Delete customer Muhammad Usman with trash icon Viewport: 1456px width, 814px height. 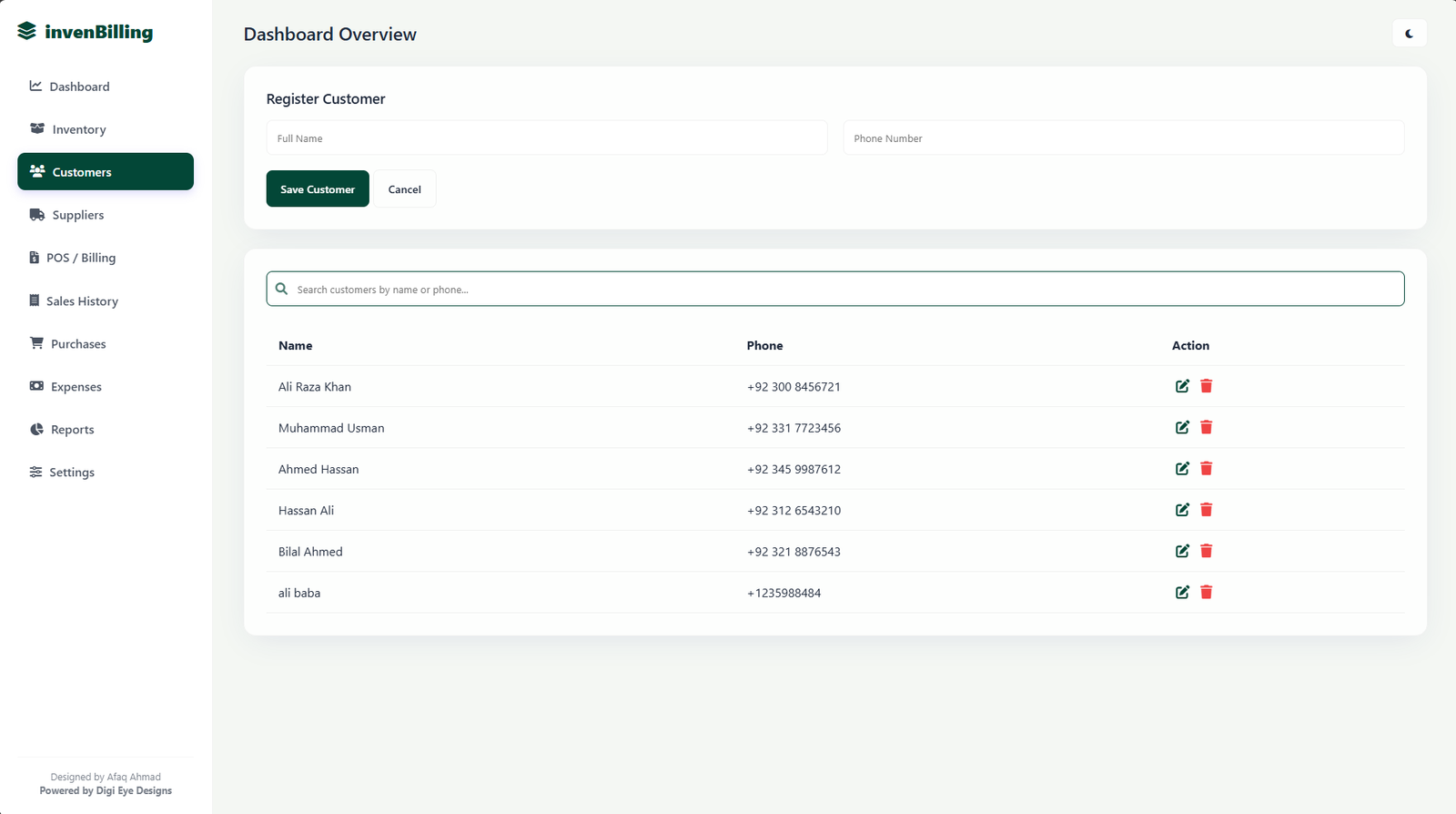coord(1206,427)
